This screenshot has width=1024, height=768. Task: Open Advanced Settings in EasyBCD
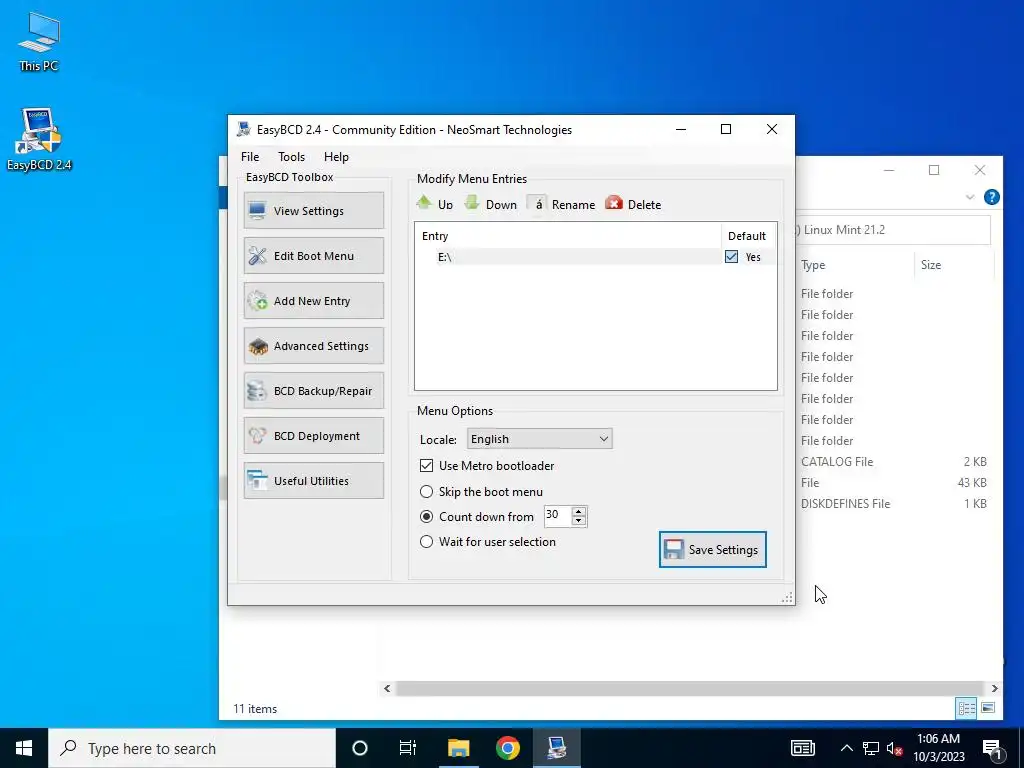tap(313, 345)
